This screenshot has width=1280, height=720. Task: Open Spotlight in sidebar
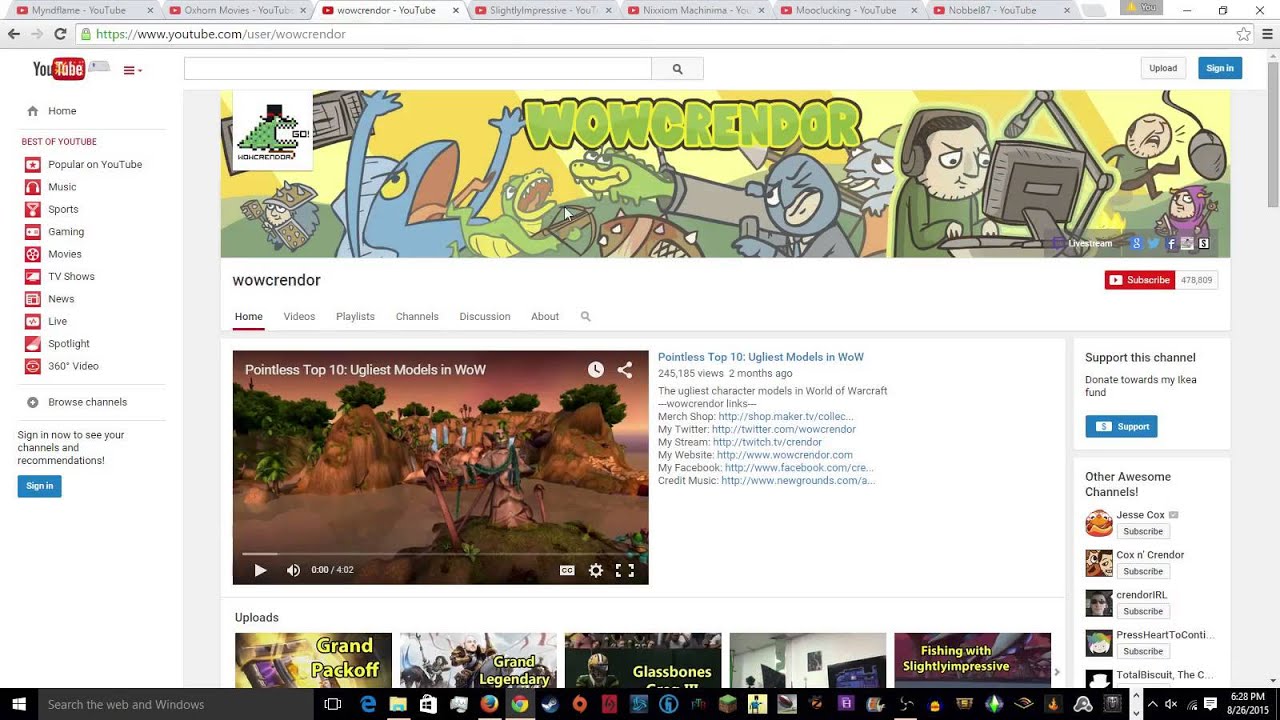click(69, 344)
